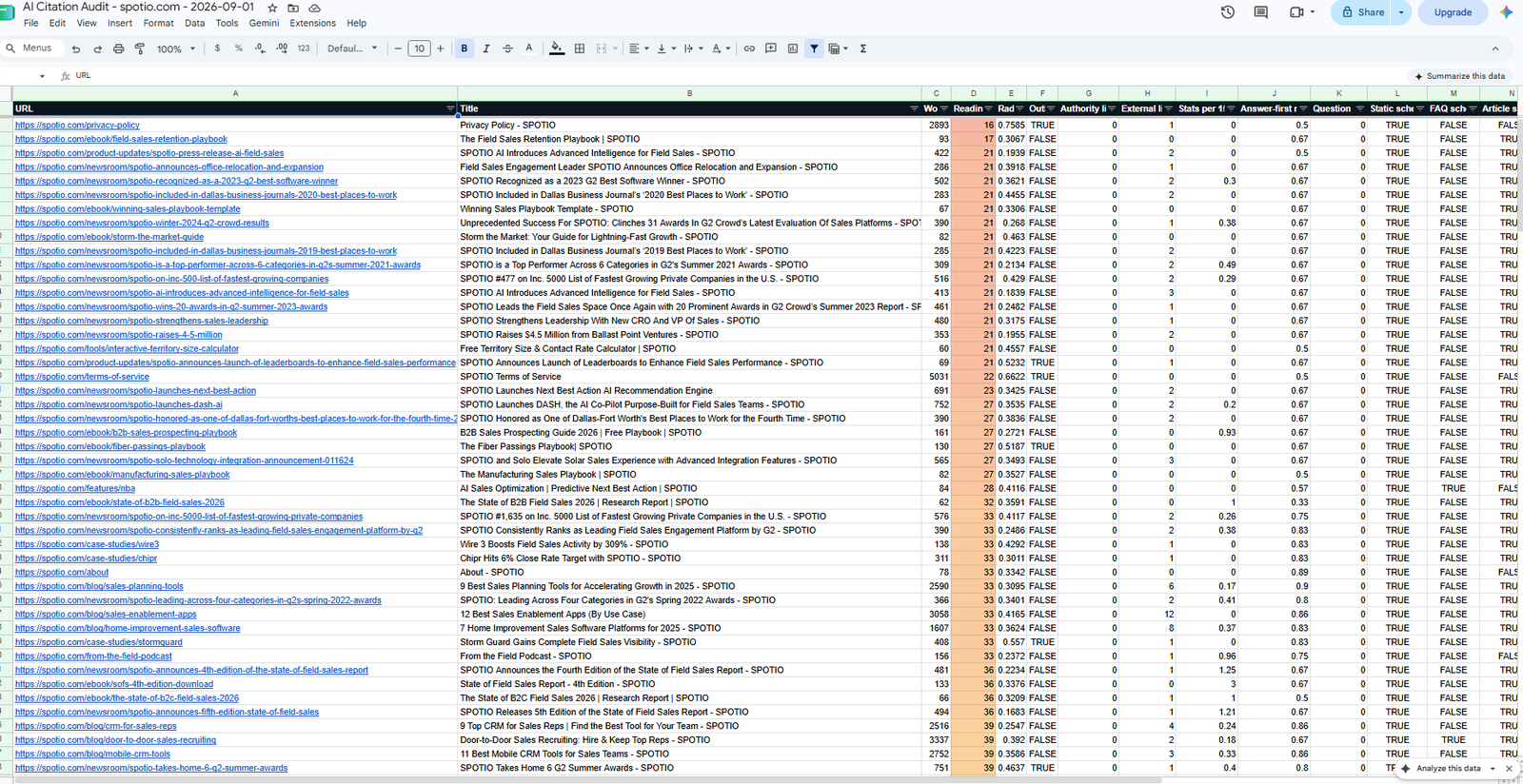Open the text color picker
1523x784 pixels.
529,49
